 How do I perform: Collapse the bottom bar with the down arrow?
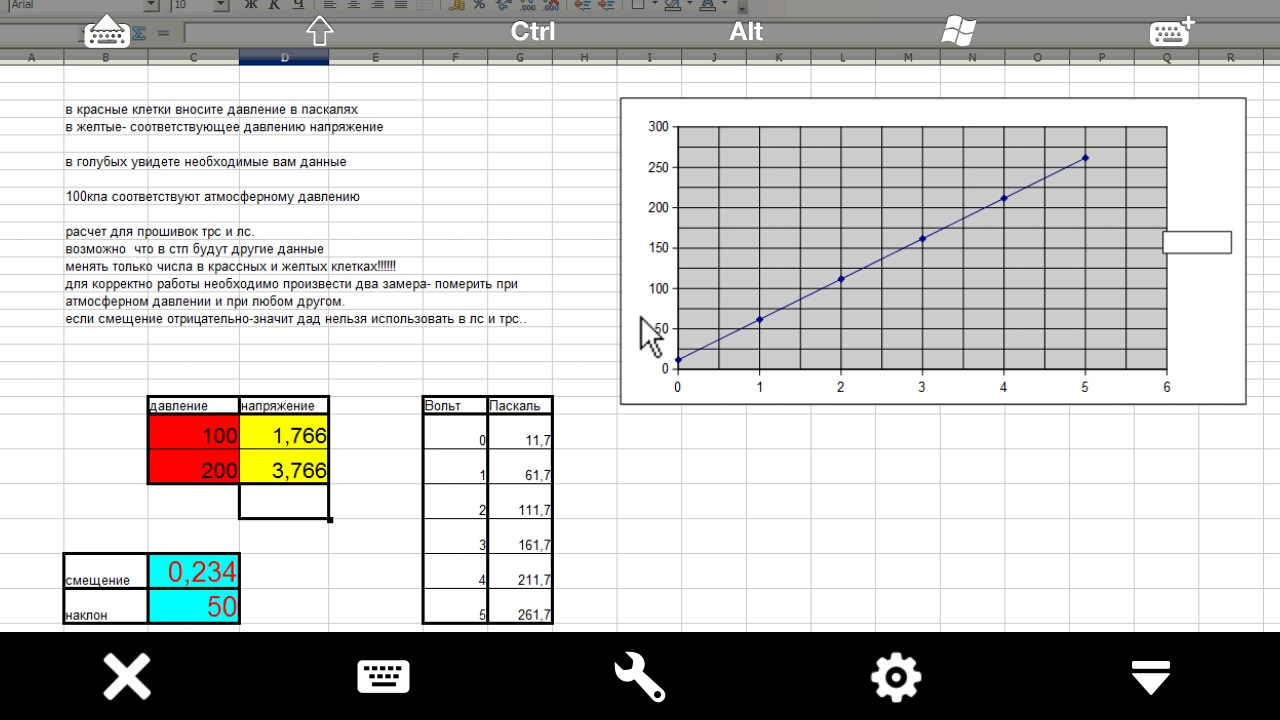[1151, 676]
